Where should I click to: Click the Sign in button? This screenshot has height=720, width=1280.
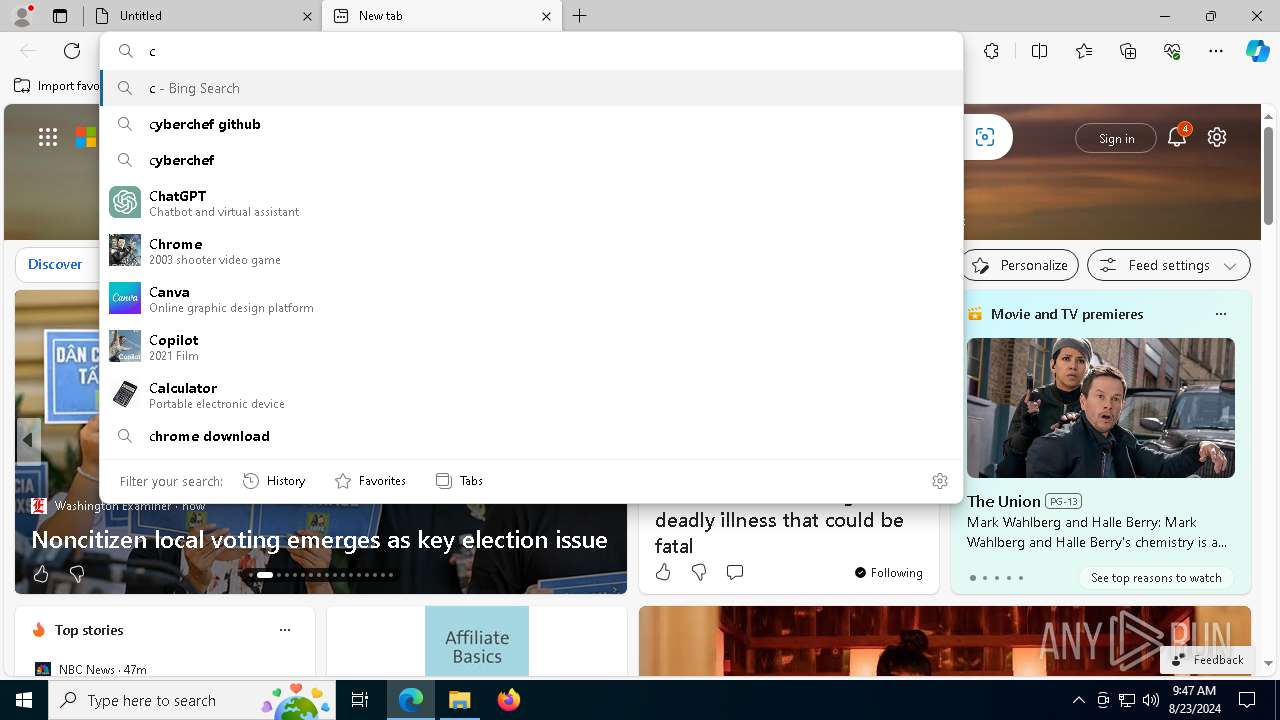(x=1116, y=138)
